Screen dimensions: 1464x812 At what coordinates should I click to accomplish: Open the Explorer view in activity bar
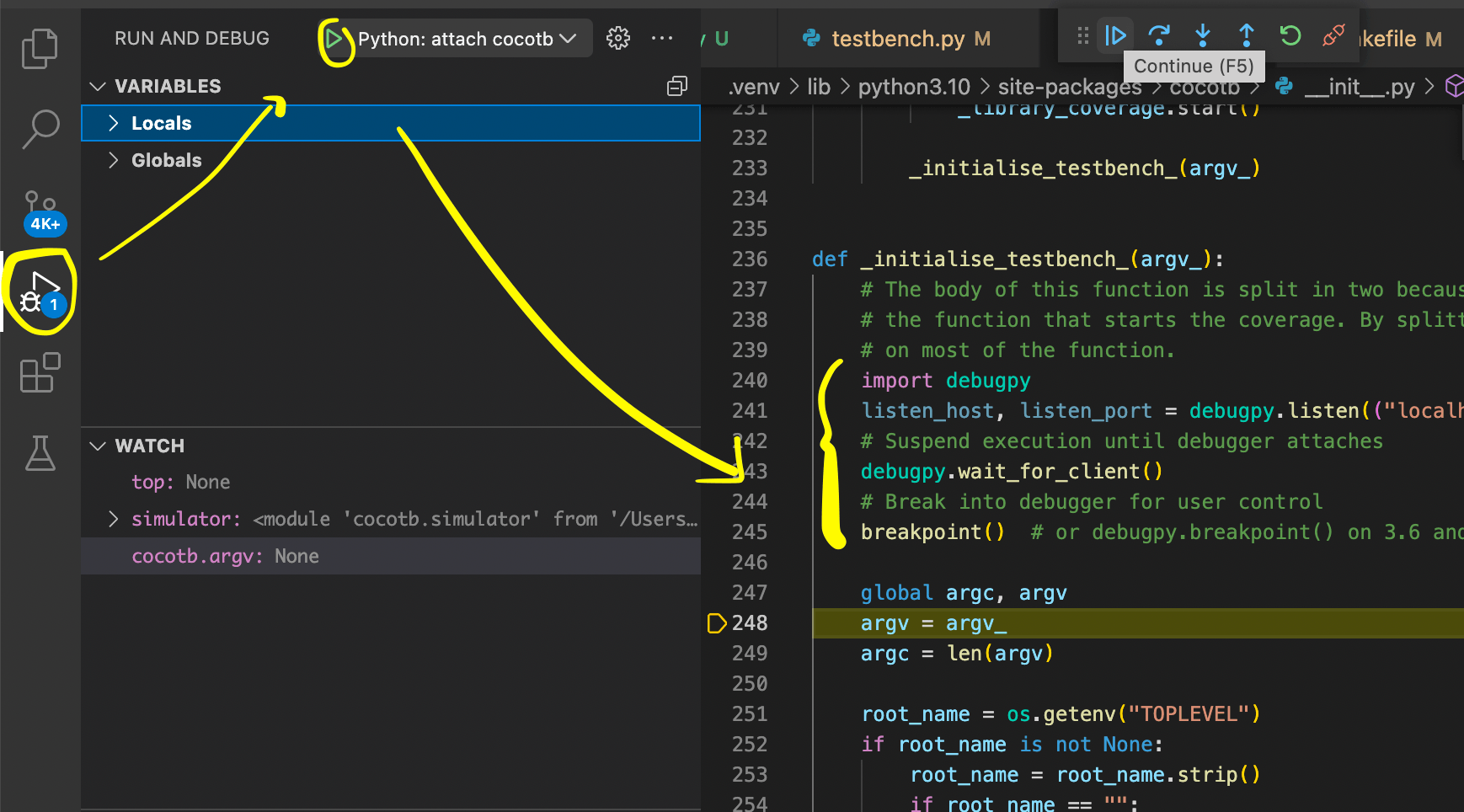(40, 48)
